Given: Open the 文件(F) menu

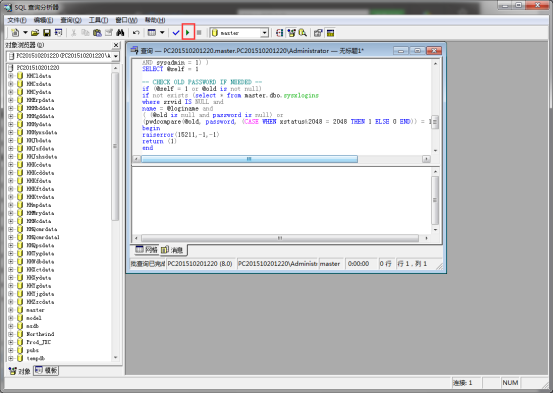Looking at the screenshot, I should tap(17, 20).
